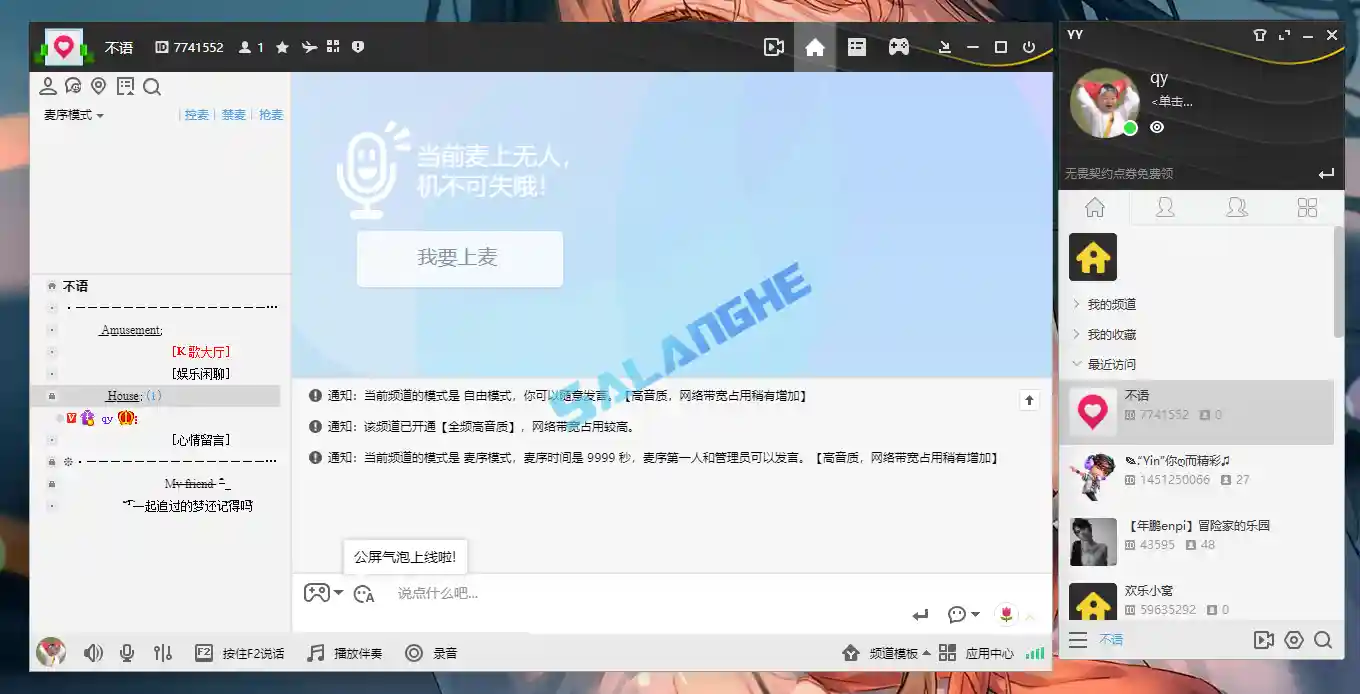Click the member search magnifier icon
This screenshot has width=1360, height=694.
(152, 87)
